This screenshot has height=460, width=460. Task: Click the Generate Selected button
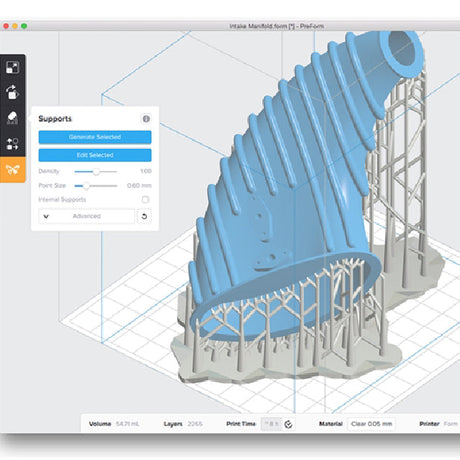(x=95, y=137)
